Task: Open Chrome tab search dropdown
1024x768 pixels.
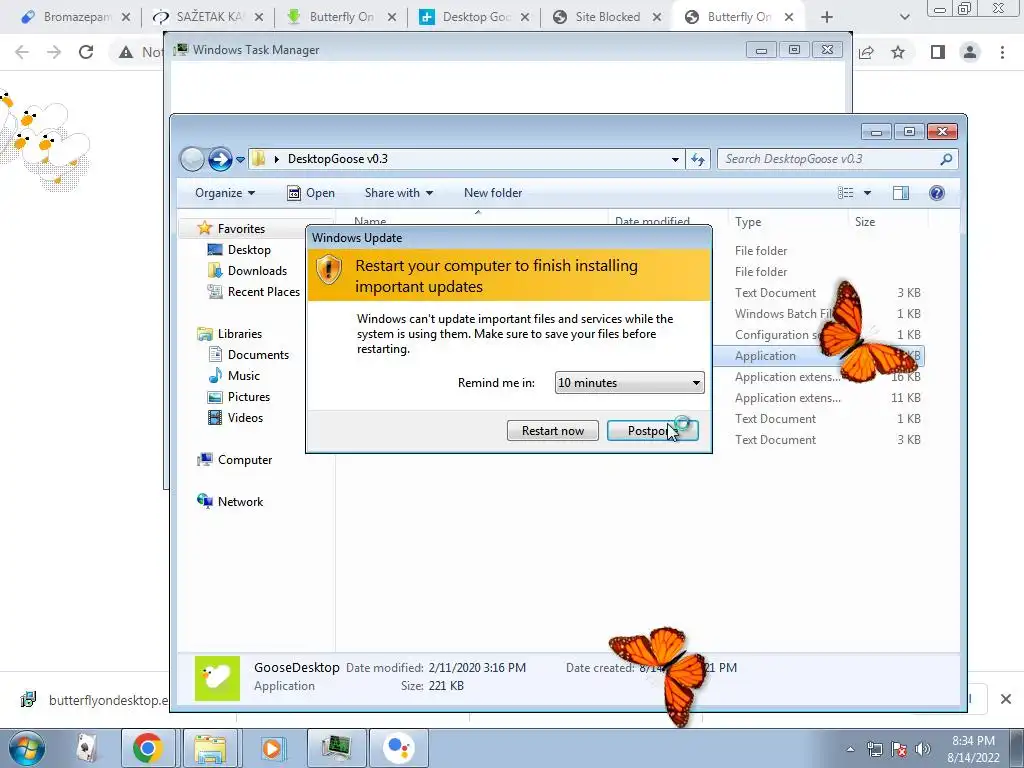Action: (x=904, y=17)
